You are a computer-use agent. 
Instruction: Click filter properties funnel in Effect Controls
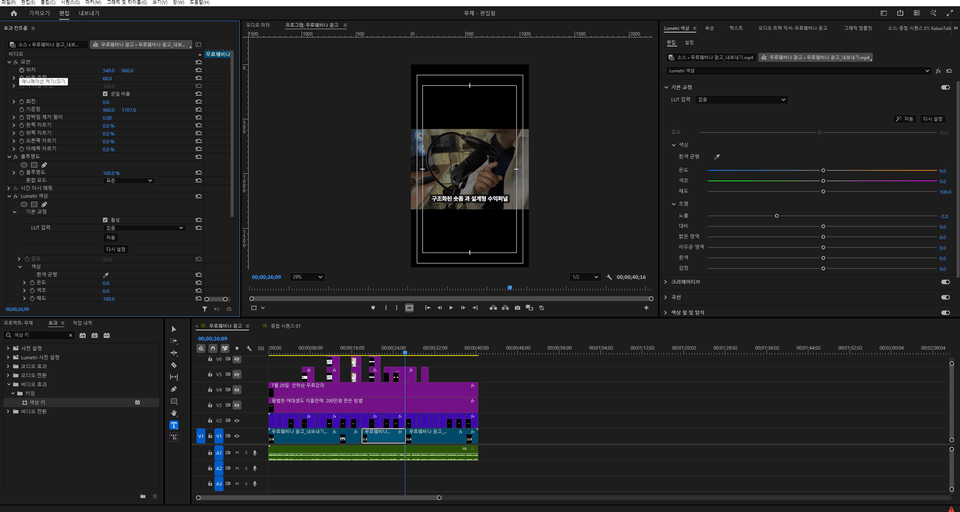pyautogui.click(x=205, y=309)
